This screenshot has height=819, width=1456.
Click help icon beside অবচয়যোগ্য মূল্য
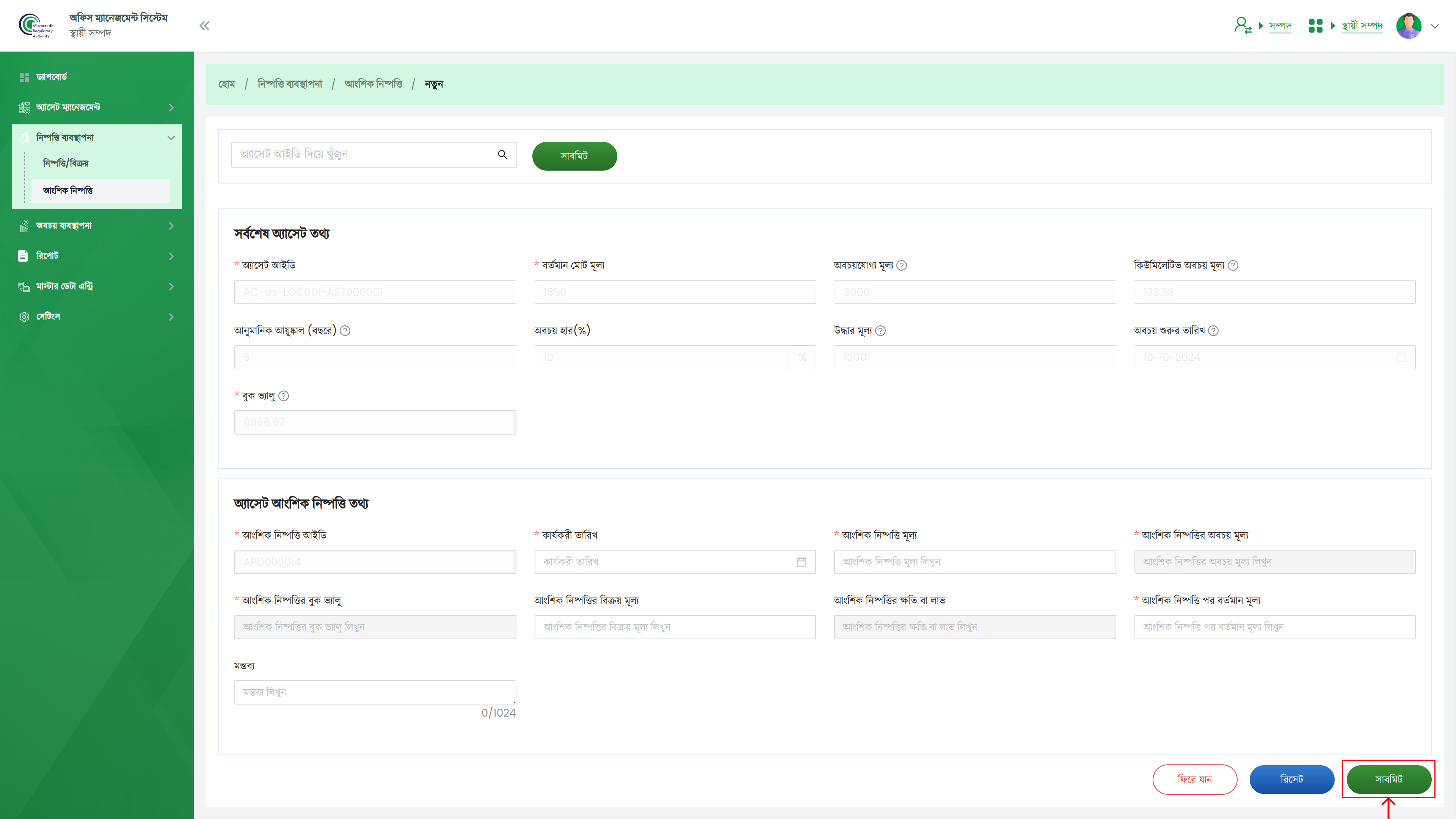click(x=902, y=266)
